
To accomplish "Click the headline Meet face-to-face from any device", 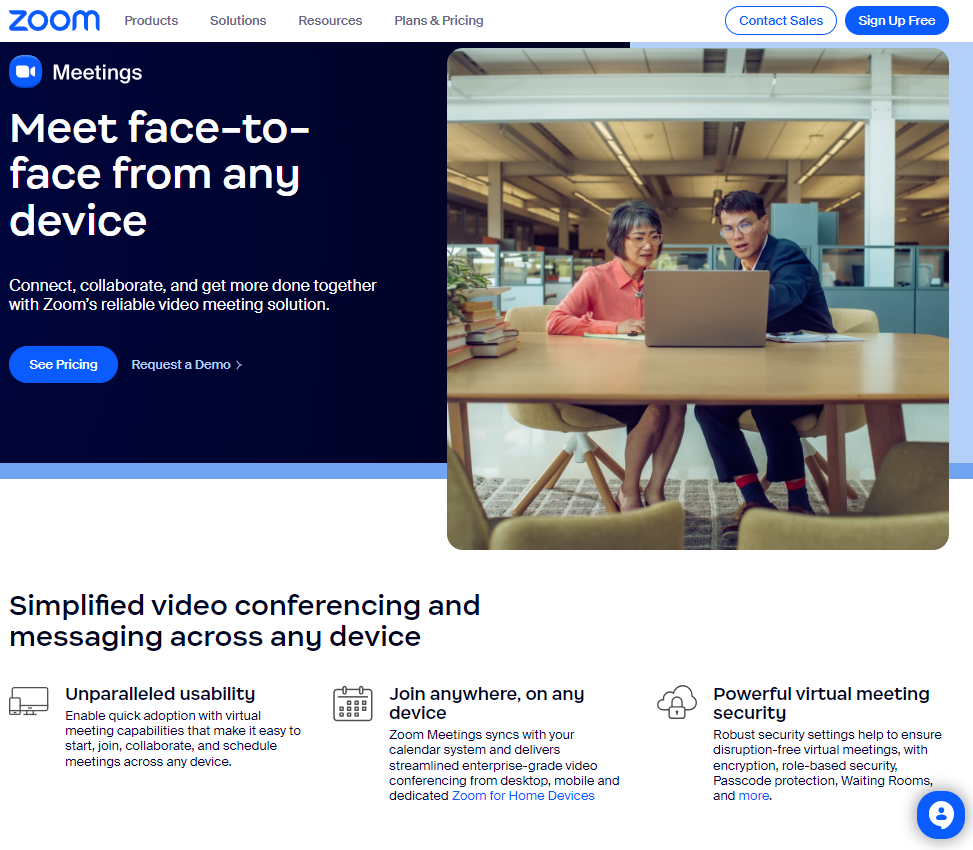I will (155, 174).
